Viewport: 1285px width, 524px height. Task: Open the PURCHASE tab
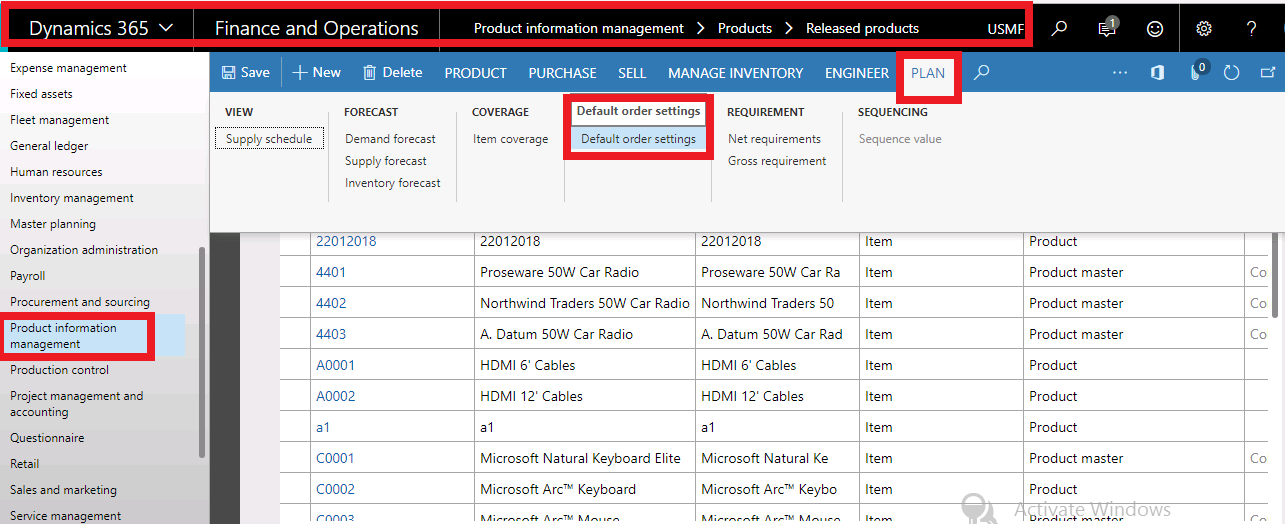pos(563,73)
